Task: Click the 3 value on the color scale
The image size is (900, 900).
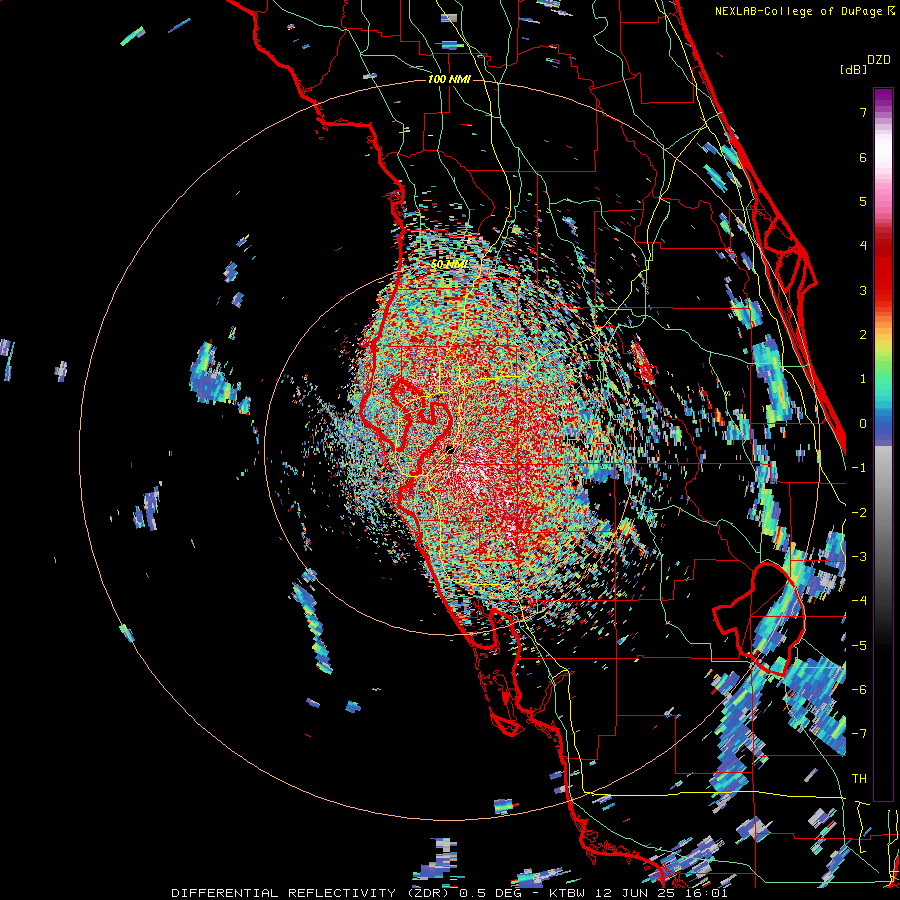Action: 863,290
